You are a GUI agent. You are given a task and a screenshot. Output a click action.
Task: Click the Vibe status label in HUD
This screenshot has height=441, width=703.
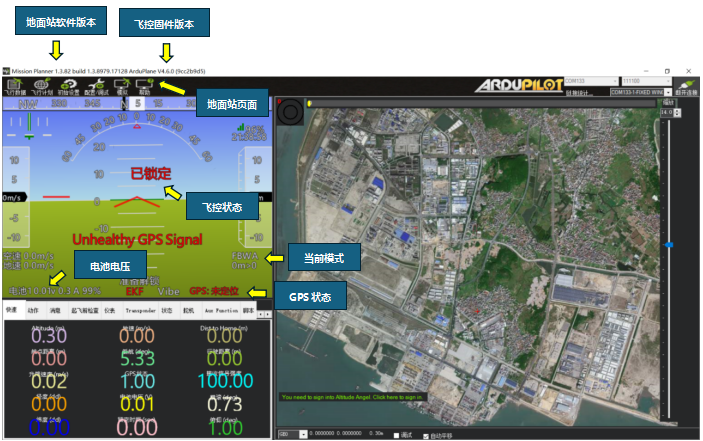pos(169,292)
